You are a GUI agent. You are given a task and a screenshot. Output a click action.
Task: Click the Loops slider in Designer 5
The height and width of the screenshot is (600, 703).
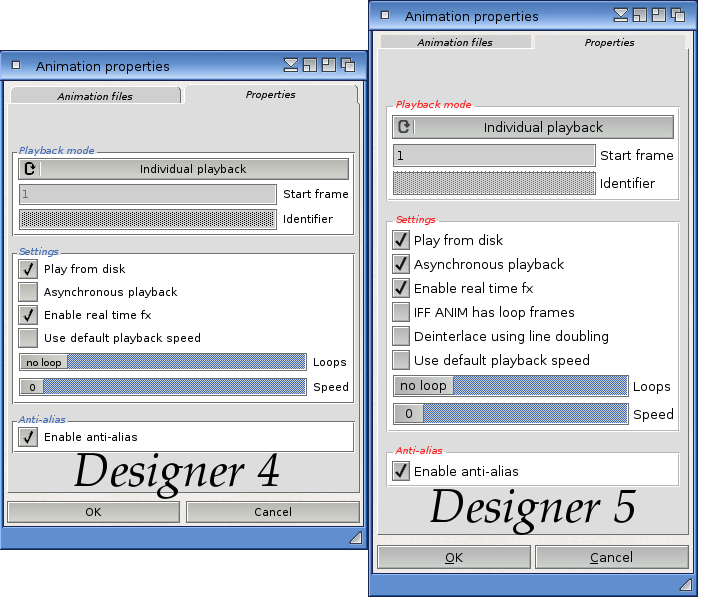point(511,386)
